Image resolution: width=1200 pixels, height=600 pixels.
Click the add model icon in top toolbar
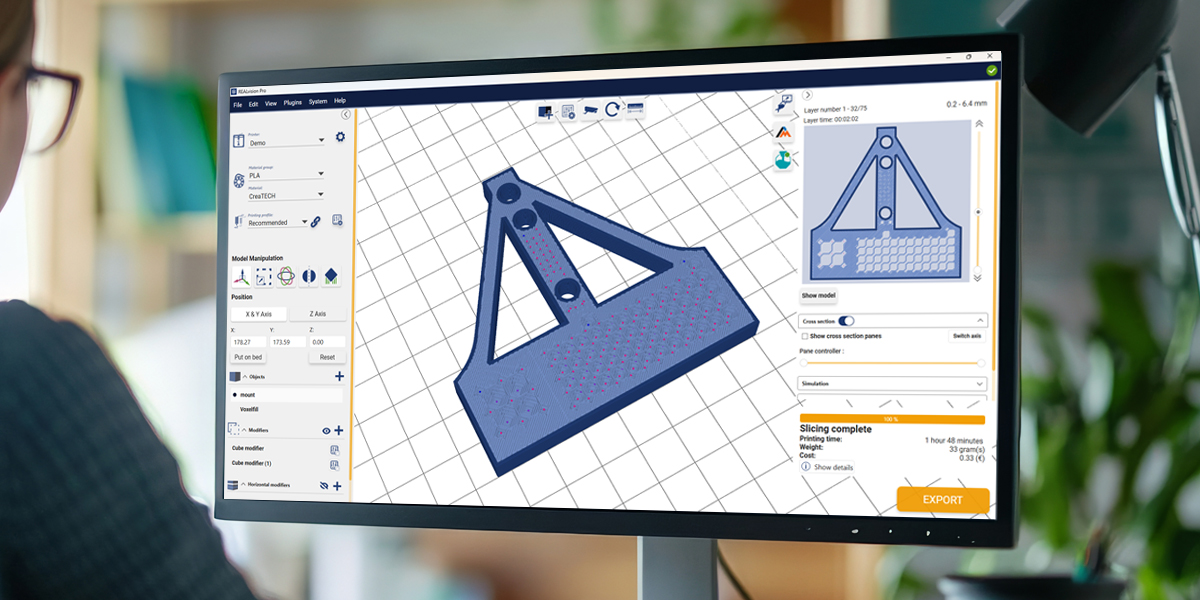(x=546, y=111)
